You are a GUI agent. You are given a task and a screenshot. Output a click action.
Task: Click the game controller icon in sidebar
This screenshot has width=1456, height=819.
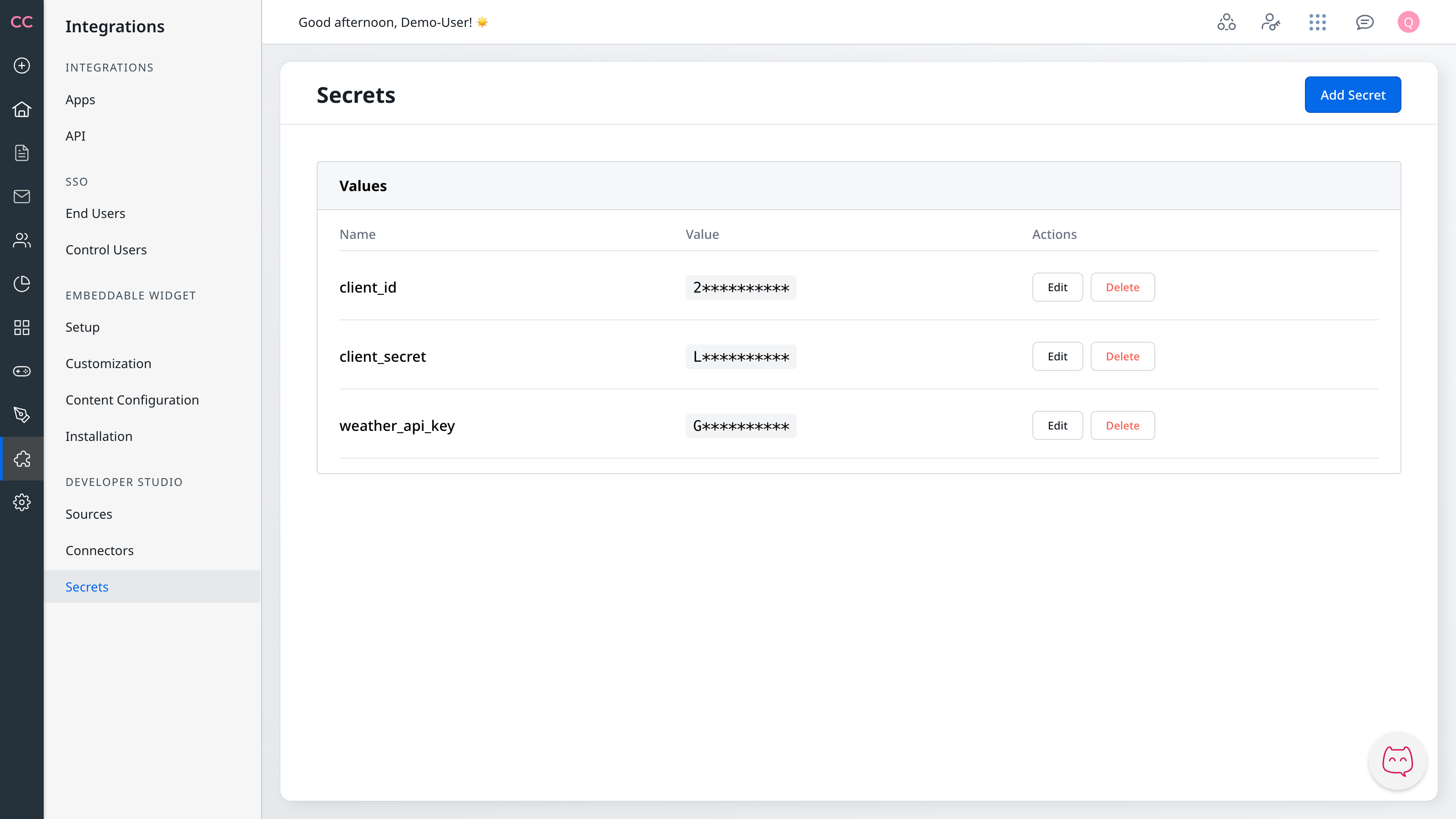click(21, 371)
